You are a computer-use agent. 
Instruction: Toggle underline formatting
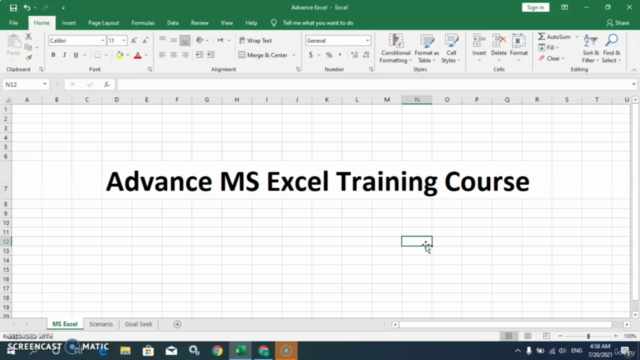click(x=76, y=55)
